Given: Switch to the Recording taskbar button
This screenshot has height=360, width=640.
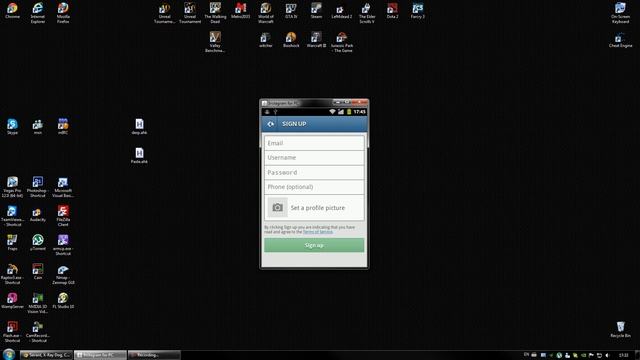Looking at the screenshot, I should [154, 355].
